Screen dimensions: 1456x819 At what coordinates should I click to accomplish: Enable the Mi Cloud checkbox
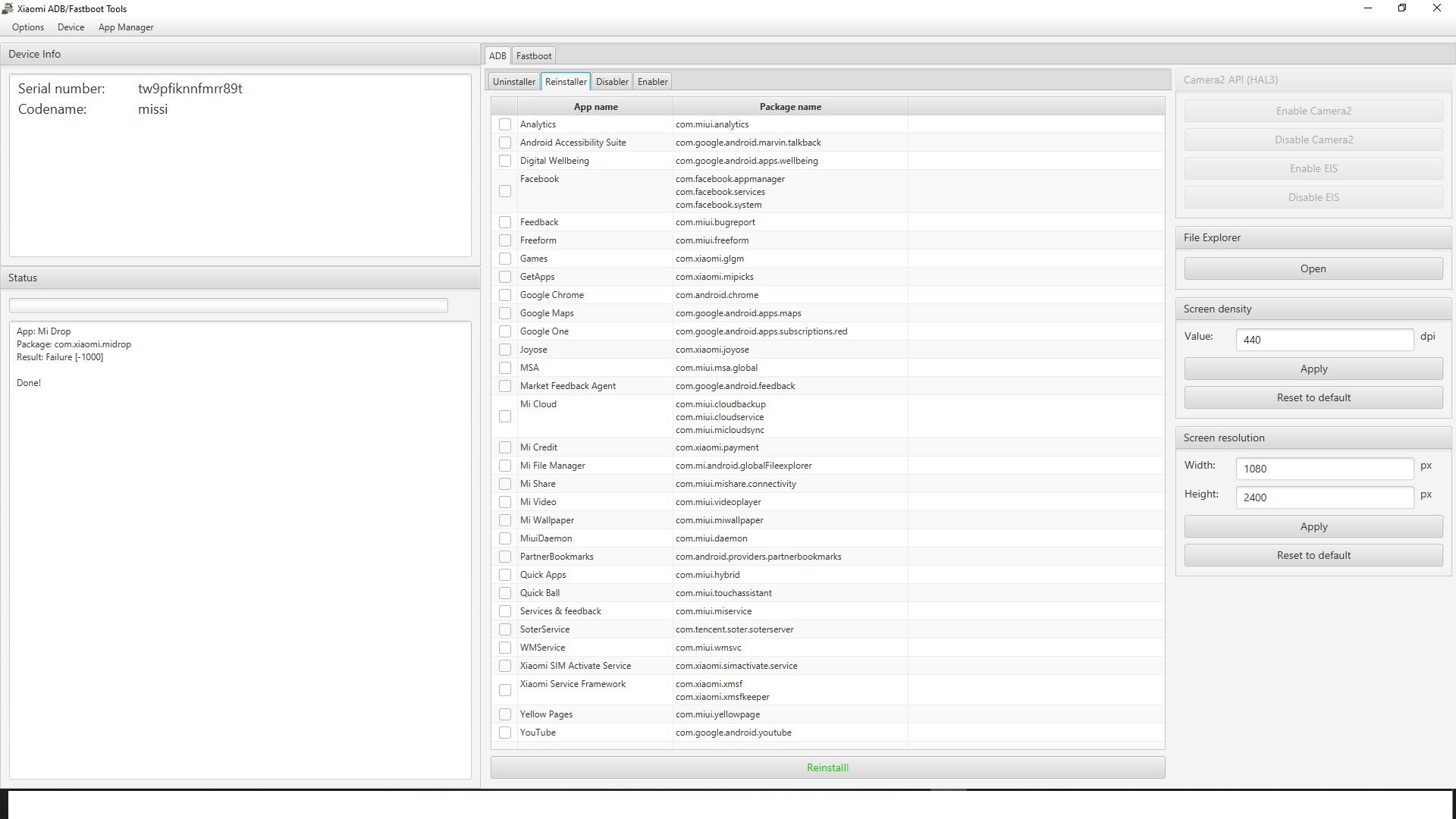tap(505, 416)
